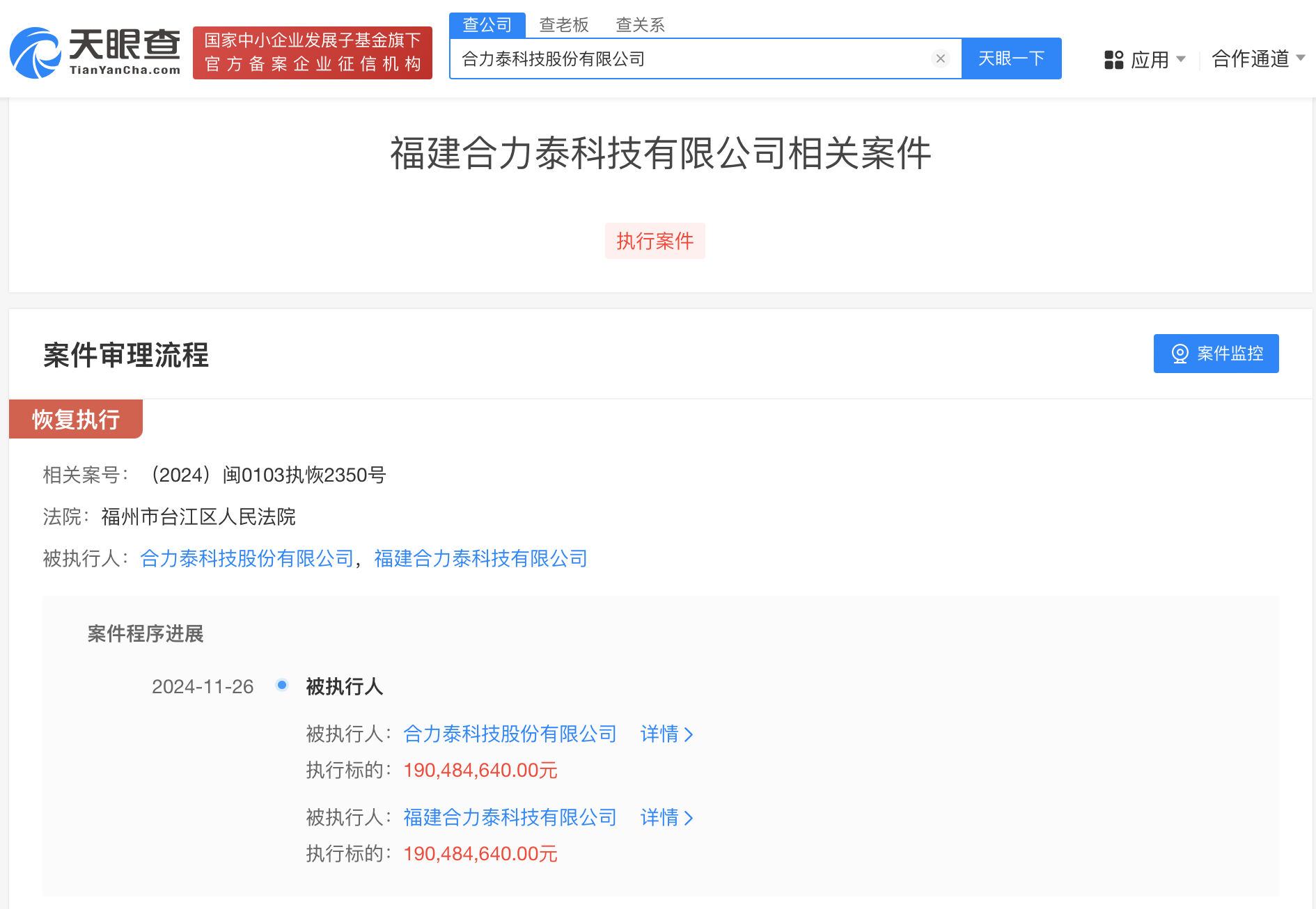Open the 应用 dropdown arrow
This screenshot has width=1316, height=909.
[1181, 59]
